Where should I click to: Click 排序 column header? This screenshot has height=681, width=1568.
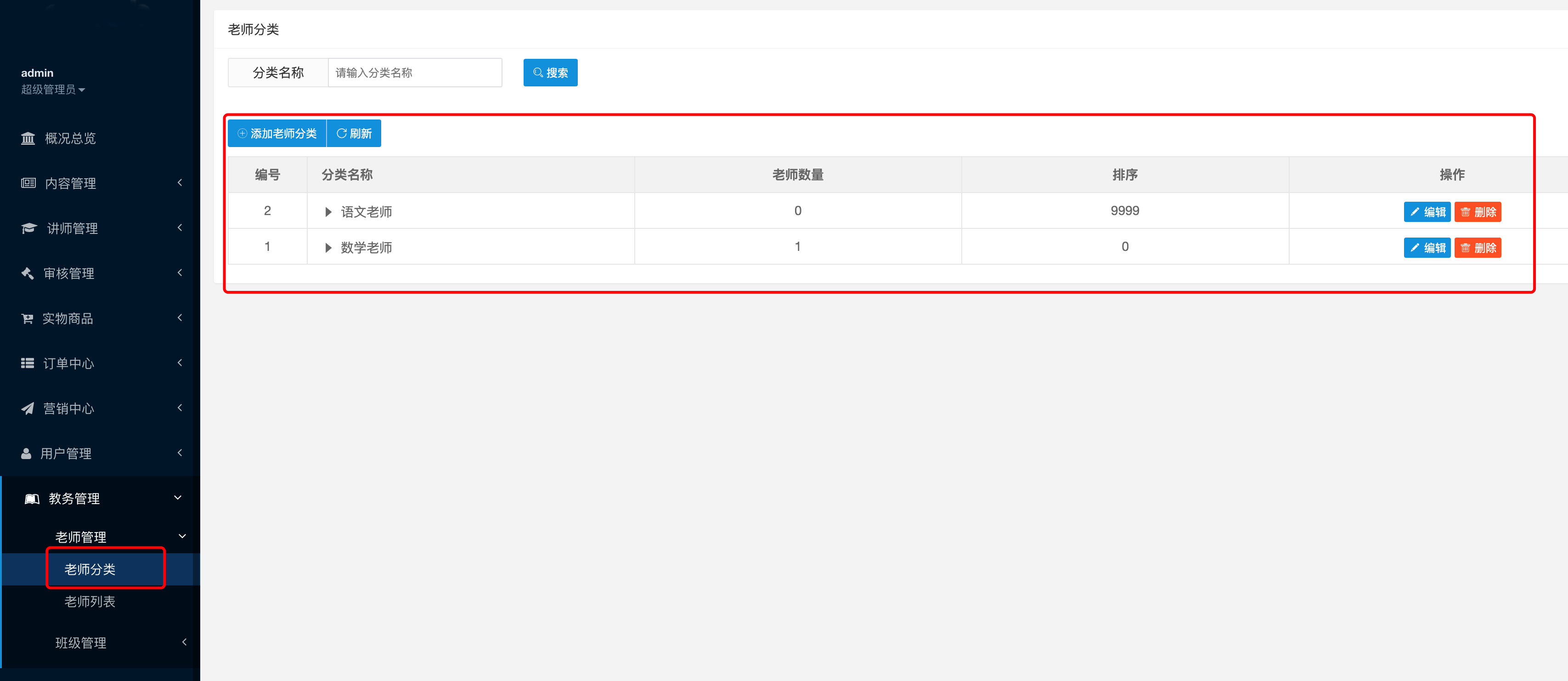tap(1125, 175)
